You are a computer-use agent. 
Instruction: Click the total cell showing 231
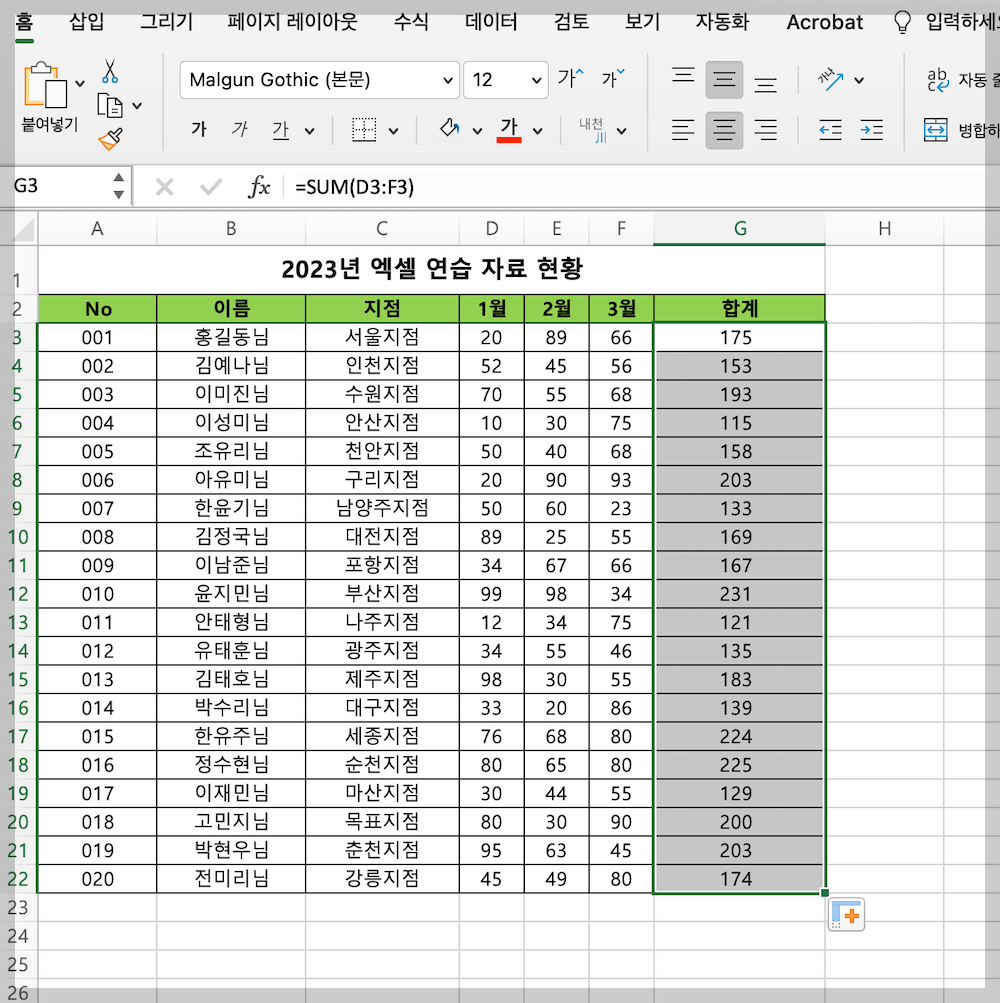point(740,594)
